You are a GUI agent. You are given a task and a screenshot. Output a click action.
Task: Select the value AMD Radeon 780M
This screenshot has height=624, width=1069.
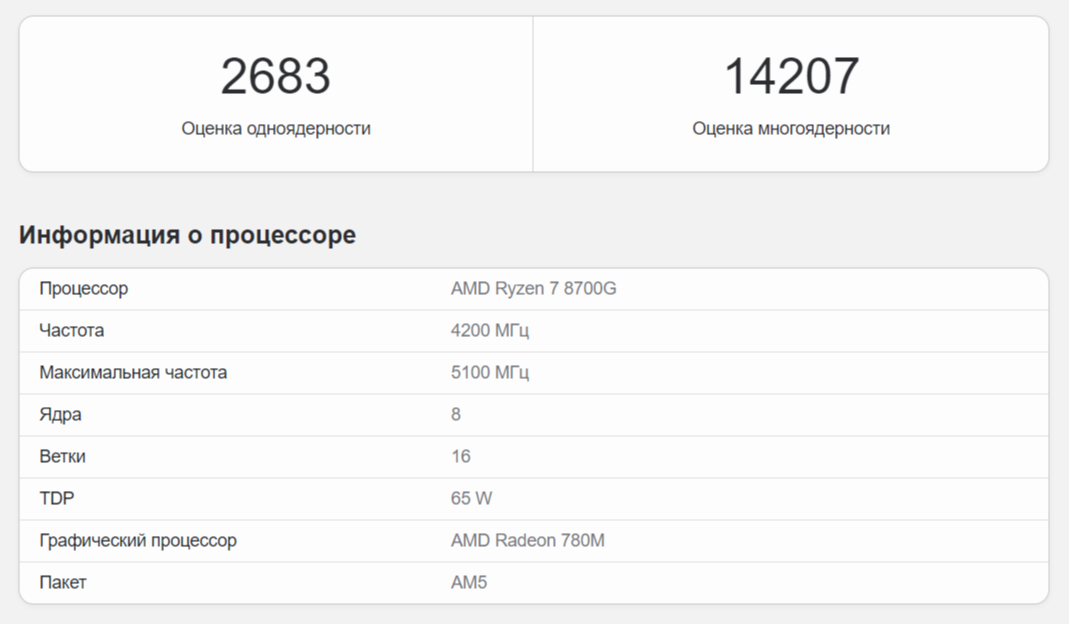[x=528, y=540]
